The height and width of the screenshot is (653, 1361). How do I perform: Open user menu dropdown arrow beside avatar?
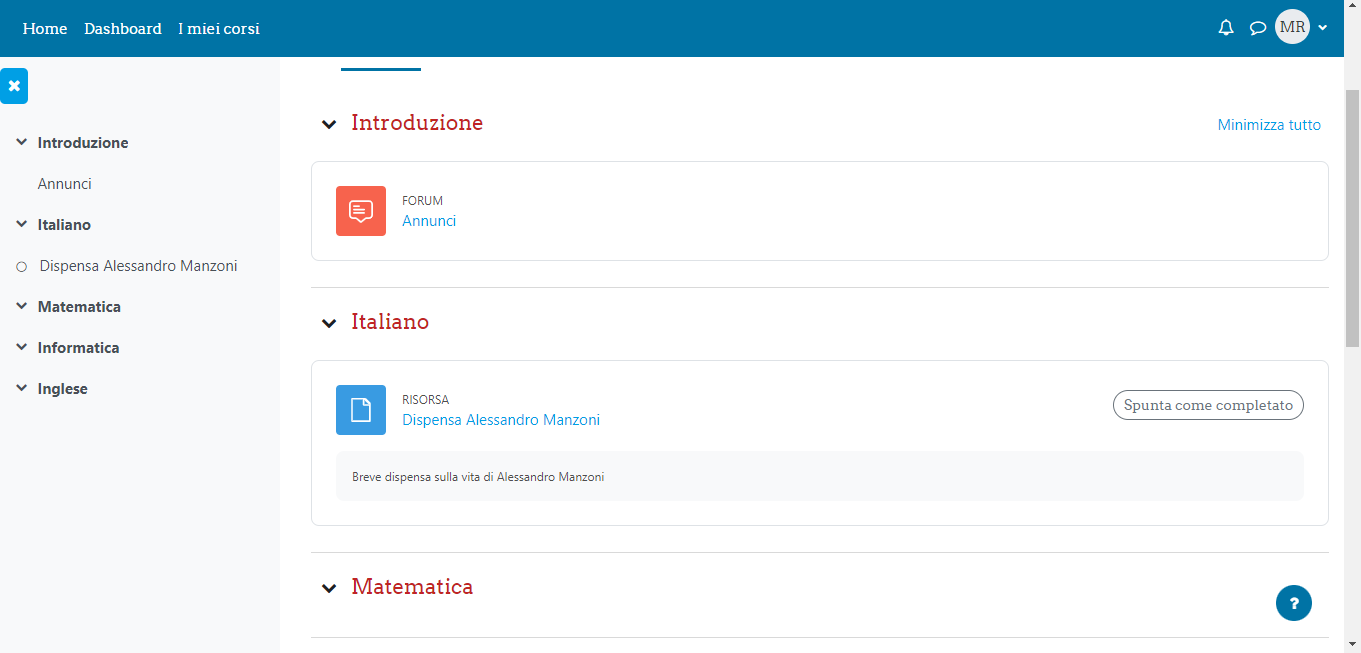click(1323, 28)
